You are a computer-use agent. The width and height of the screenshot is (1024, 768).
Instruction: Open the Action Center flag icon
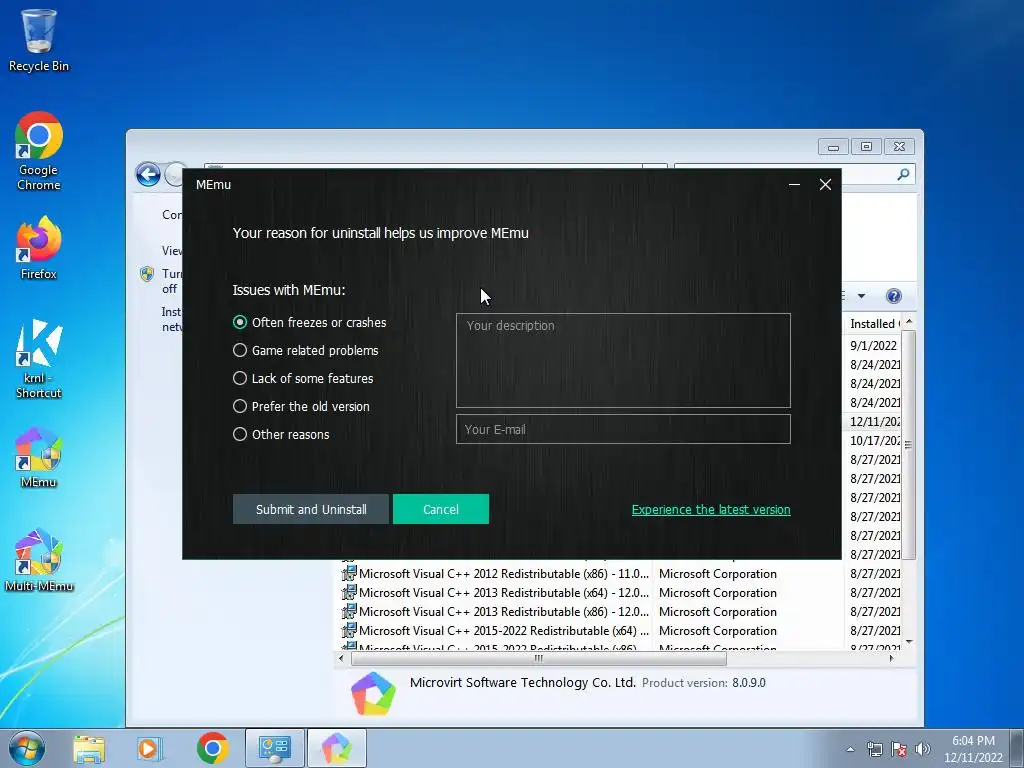pyautogui.click(x=899, y=749)
